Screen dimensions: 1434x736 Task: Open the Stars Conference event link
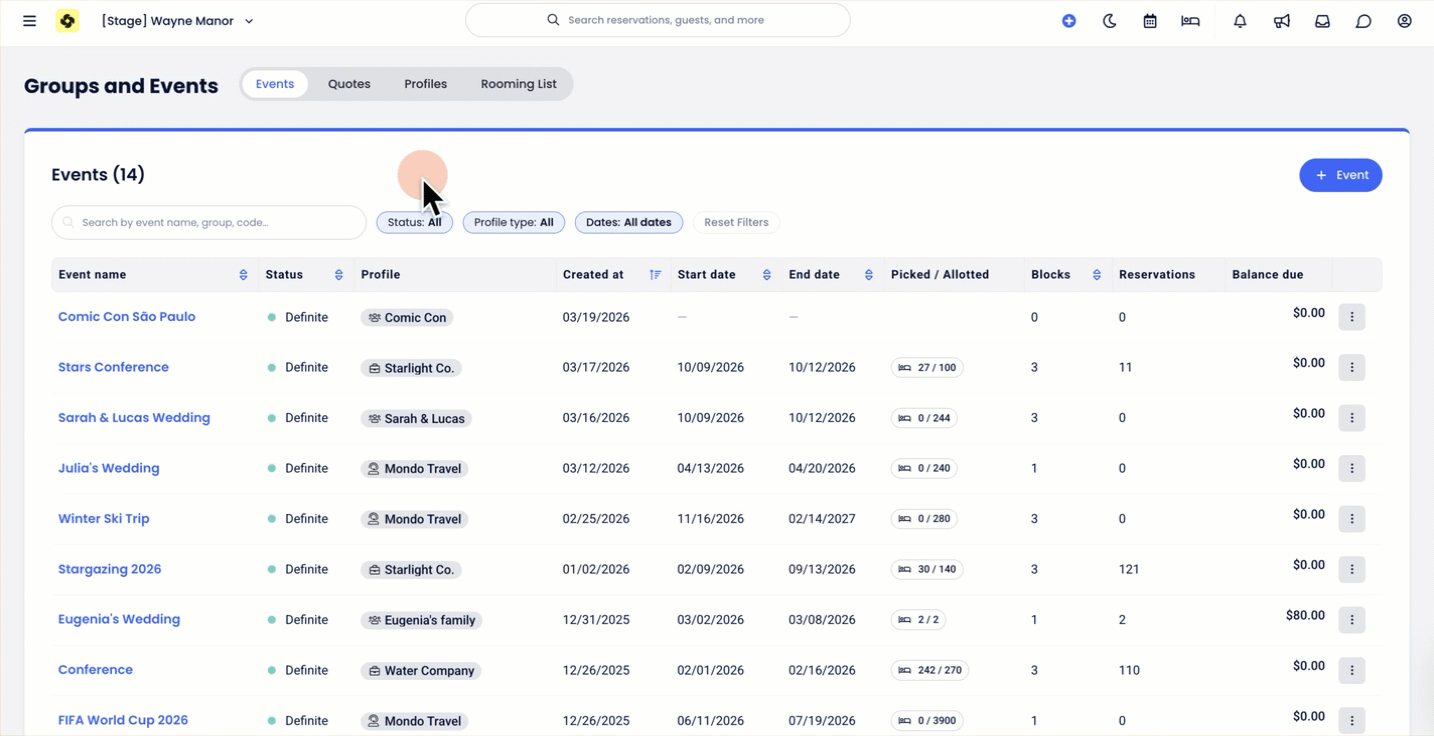click(x=113, y=367)
